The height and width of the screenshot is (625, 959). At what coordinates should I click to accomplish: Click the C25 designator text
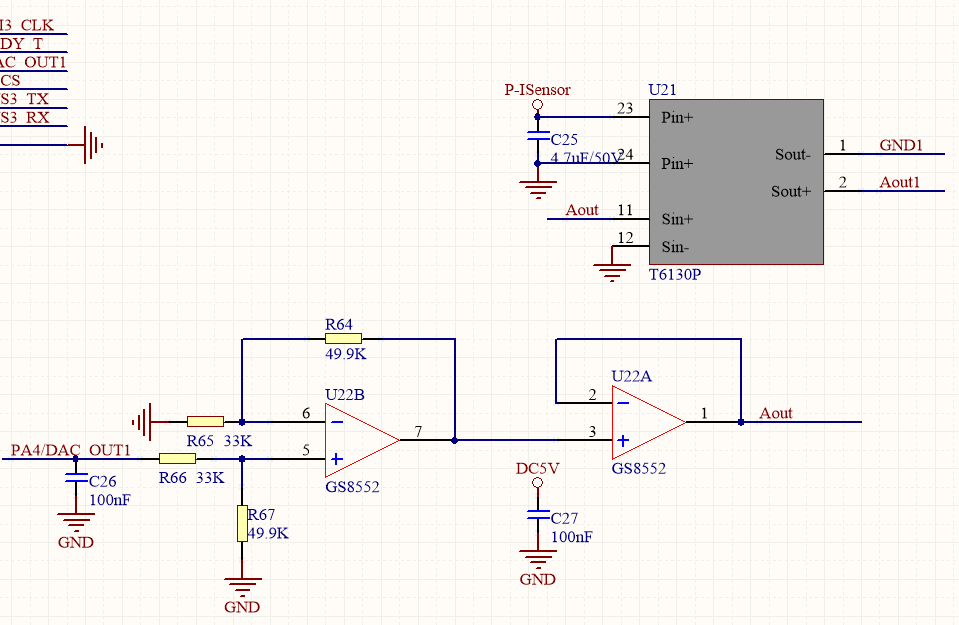coord(564,139)
